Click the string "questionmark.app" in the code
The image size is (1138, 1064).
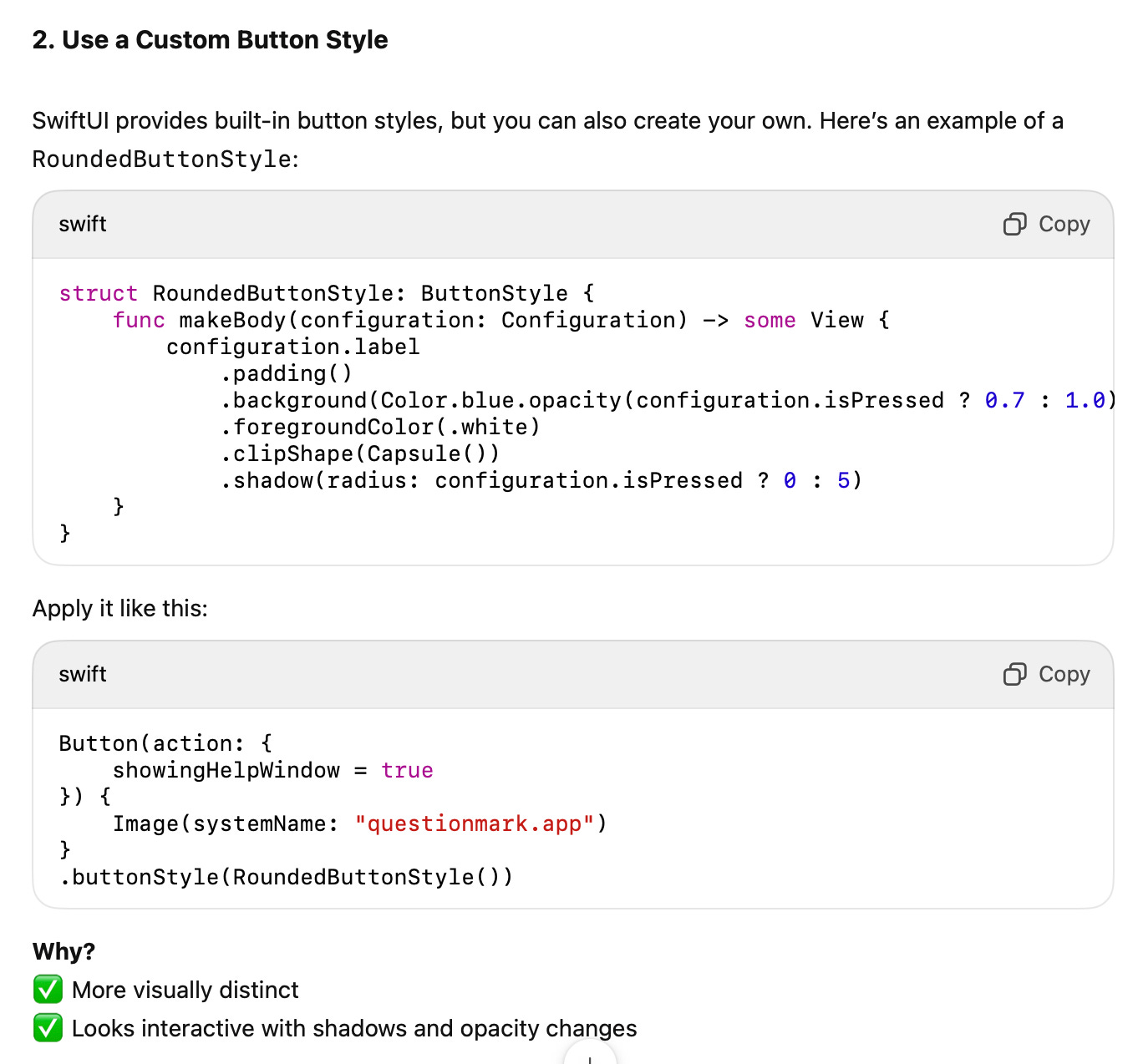(475, 823)
